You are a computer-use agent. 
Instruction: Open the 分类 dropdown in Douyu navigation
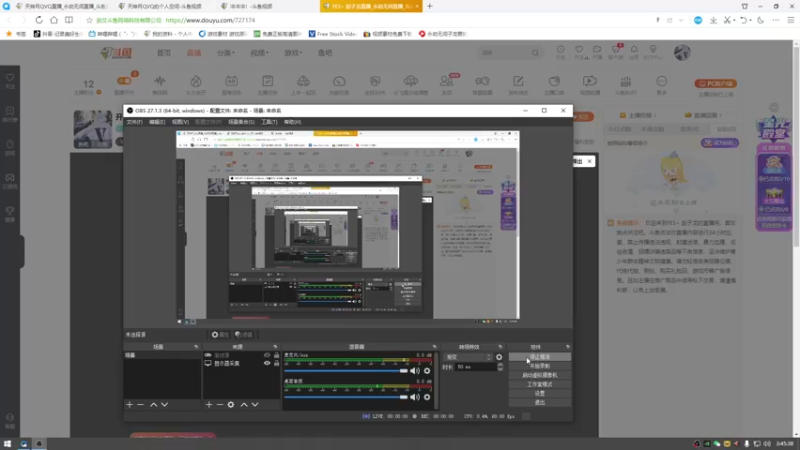pos(226,53)
